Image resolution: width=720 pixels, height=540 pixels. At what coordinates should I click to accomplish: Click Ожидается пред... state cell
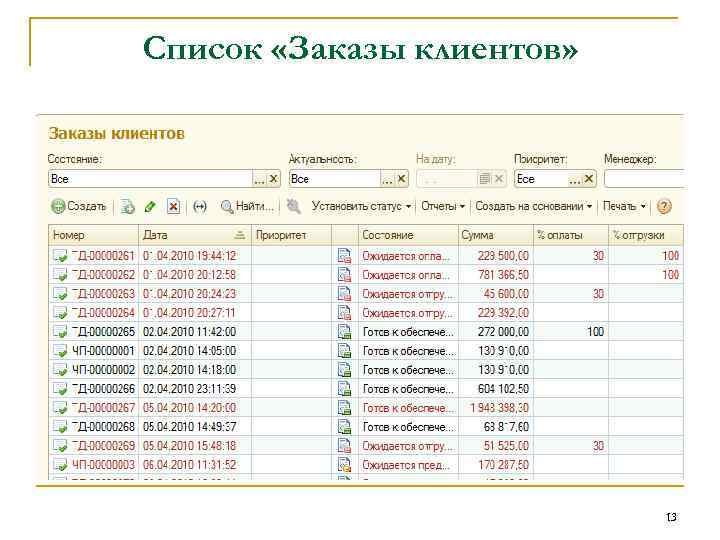(406, 465)
